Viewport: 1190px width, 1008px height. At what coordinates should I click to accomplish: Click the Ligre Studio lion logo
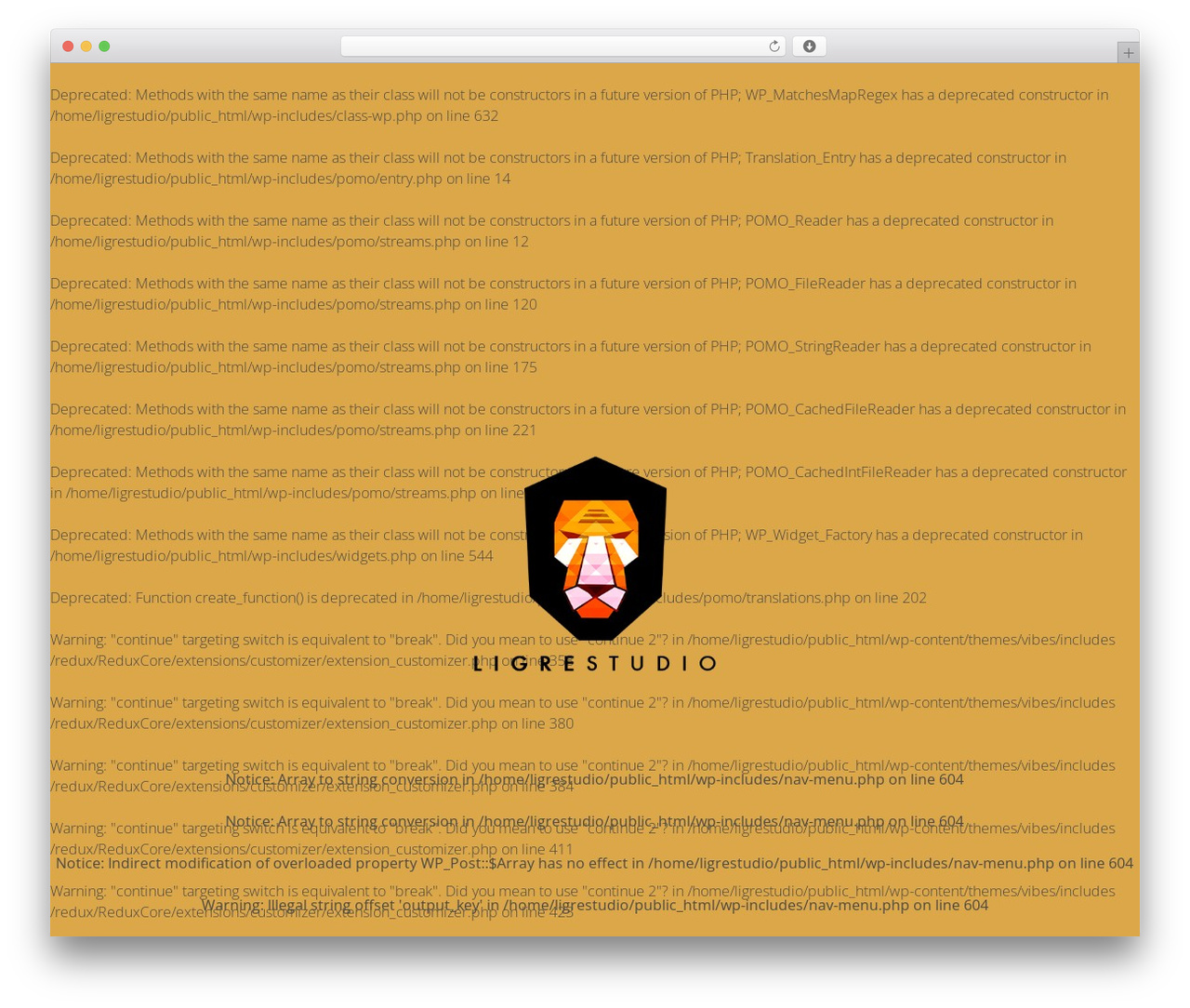(x=595, y=549)
